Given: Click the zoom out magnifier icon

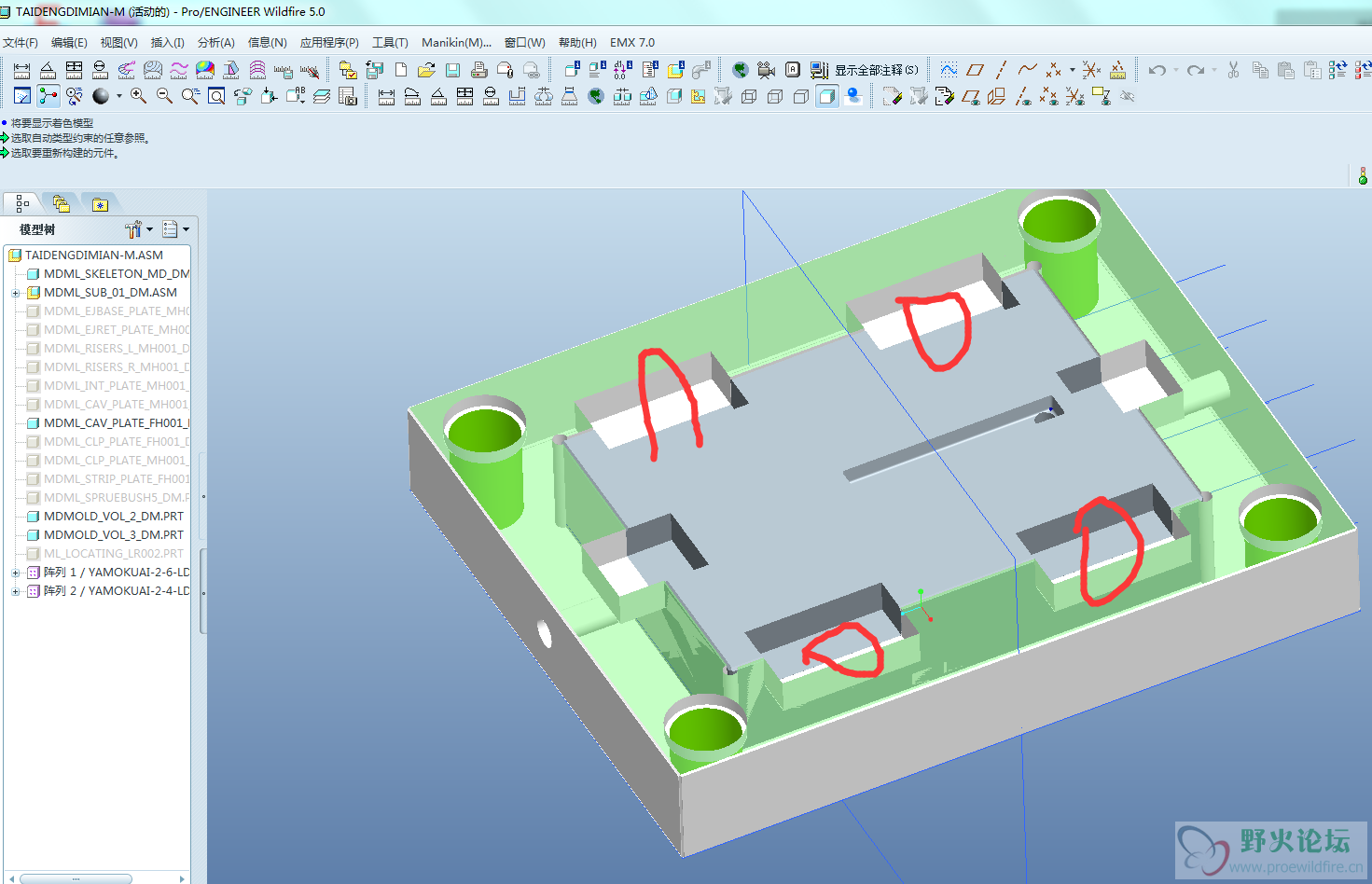Looking at the screenshot, I should [165, 96].
